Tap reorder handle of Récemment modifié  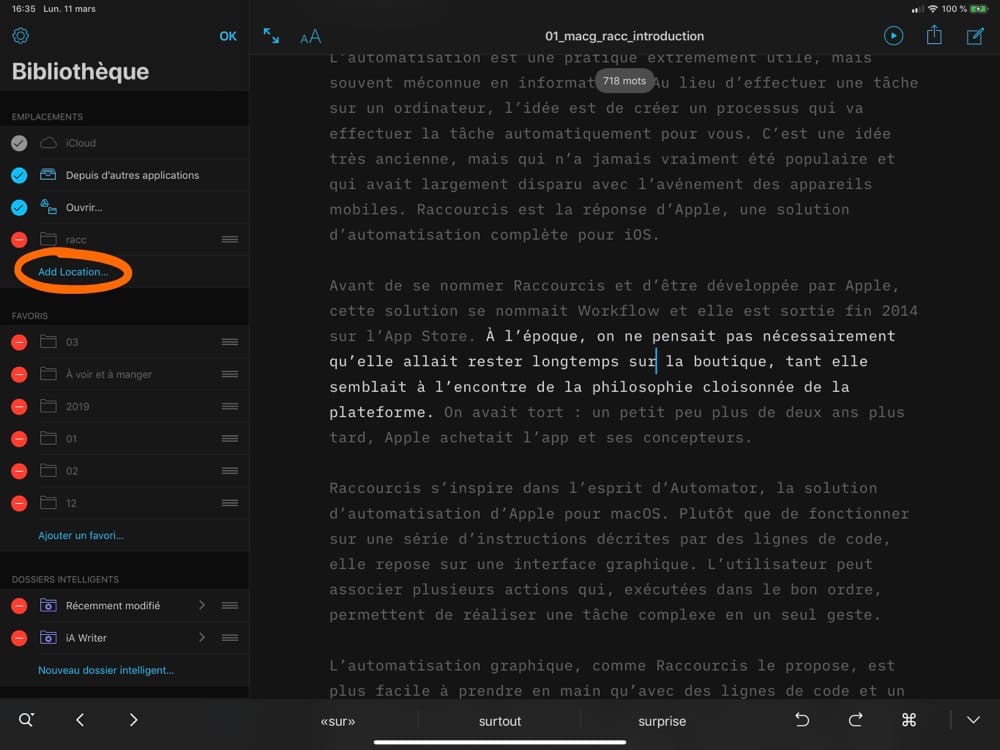230,605
